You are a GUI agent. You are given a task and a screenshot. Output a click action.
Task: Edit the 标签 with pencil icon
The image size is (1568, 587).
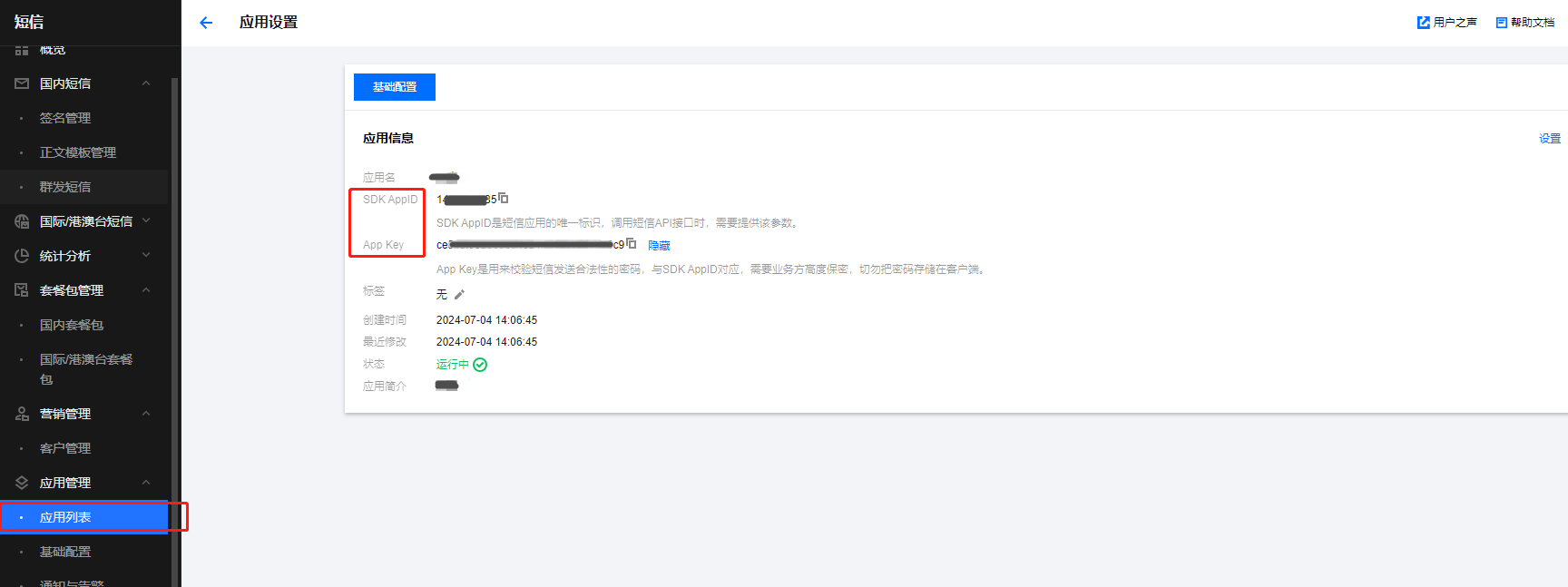tap(459, 295)
